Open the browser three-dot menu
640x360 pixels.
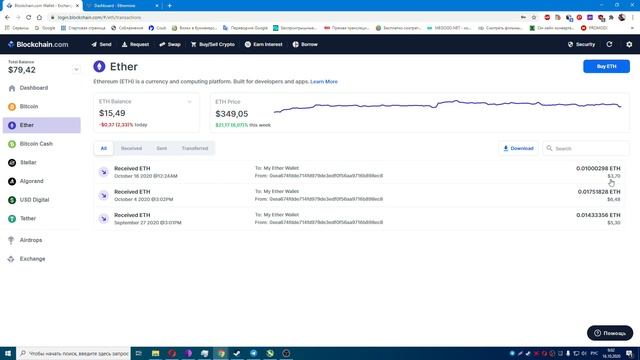[x=633, y=17]
